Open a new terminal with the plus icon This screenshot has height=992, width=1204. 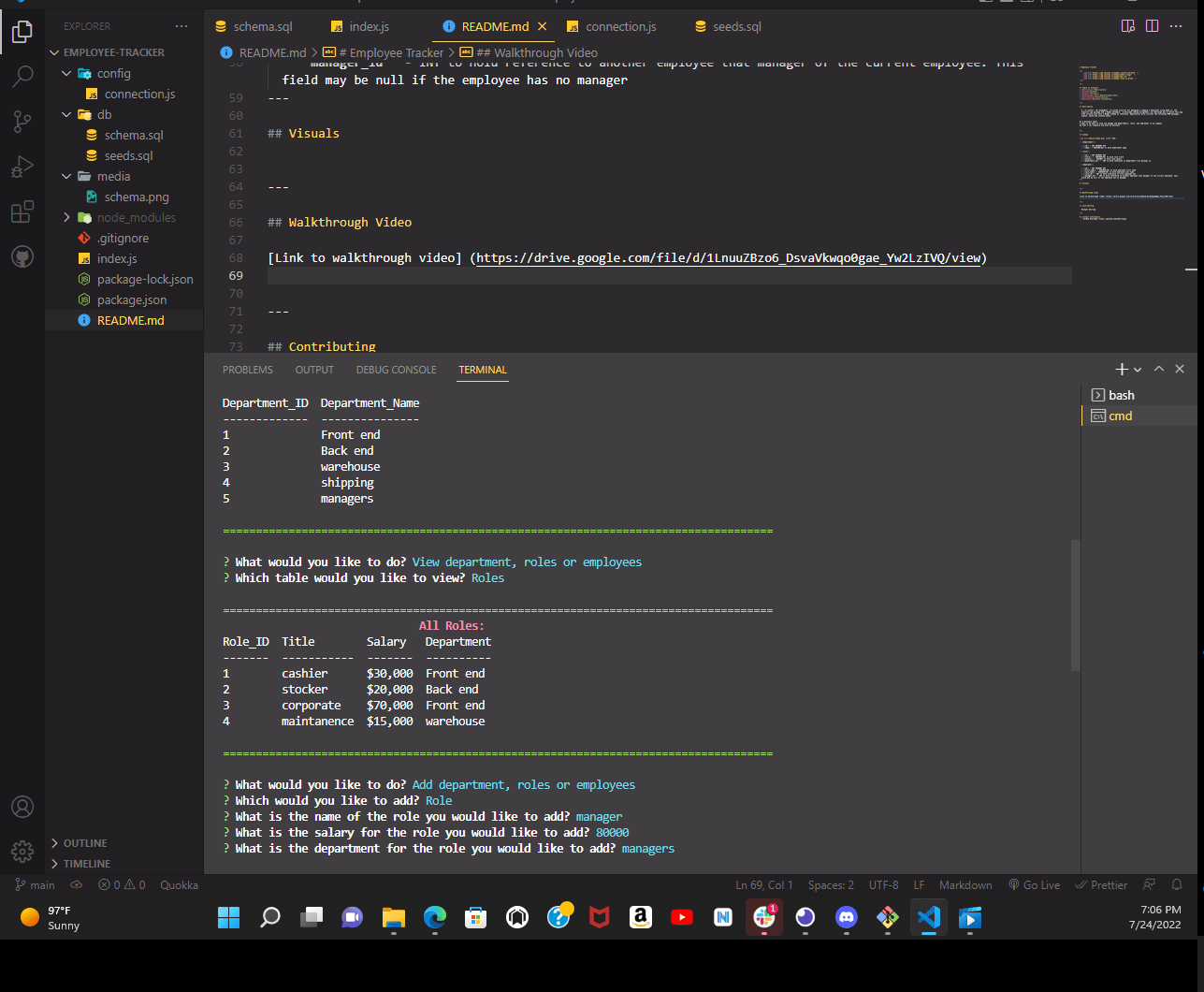click(1120, 369)
